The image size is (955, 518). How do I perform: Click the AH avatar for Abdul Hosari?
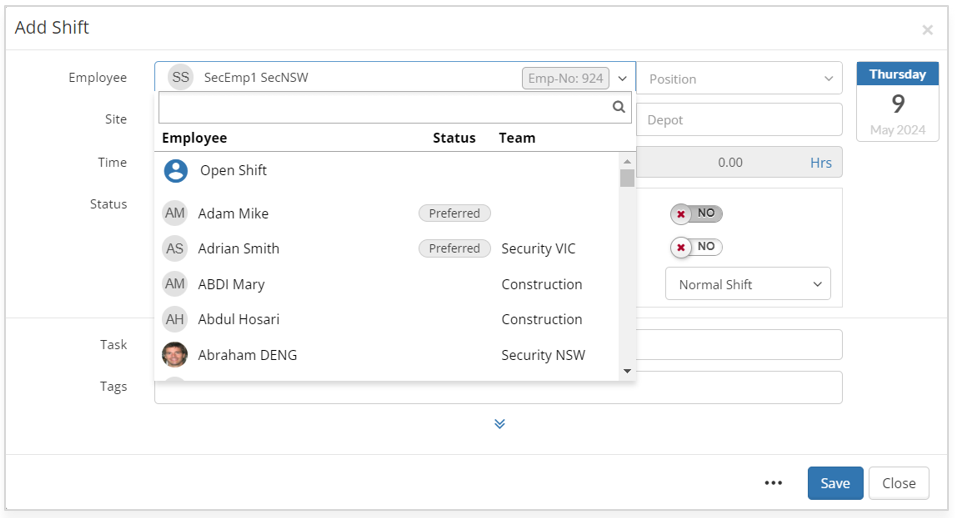[175, 320]
